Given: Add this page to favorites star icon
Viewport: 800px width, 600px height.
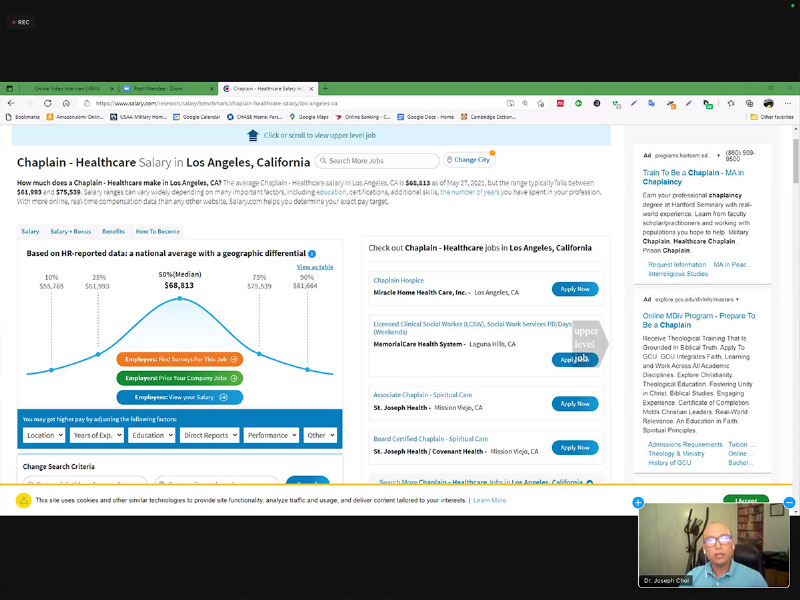Looking at the screenshot, I should (x=541, y=103).
